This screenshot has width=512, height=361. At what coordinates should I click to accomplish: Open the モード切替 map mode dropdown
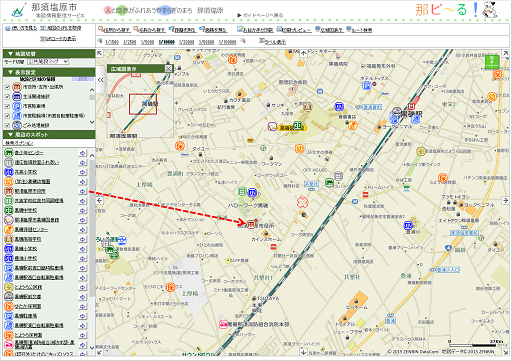point(48,62)
